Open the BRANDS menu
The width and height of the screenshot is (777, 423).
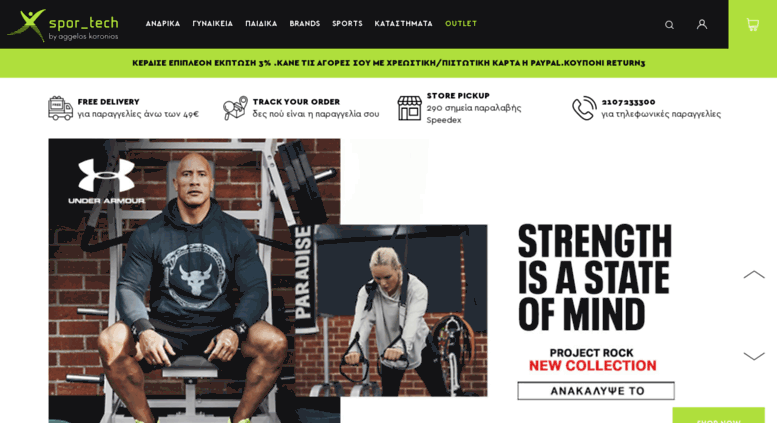tap(305, 24)
